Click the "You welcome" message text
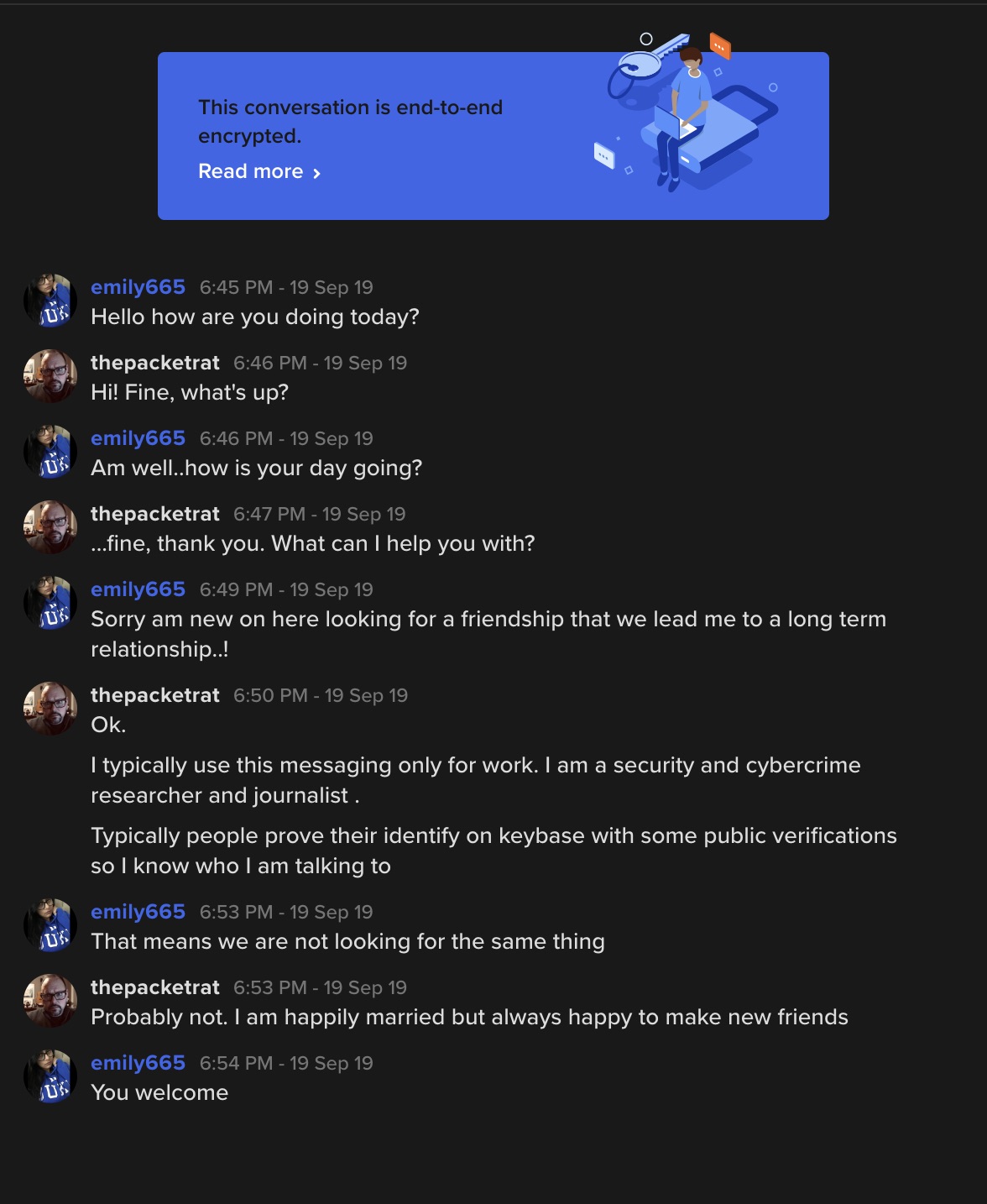This screenshot has height=1204, width=987. (159, 1093)
